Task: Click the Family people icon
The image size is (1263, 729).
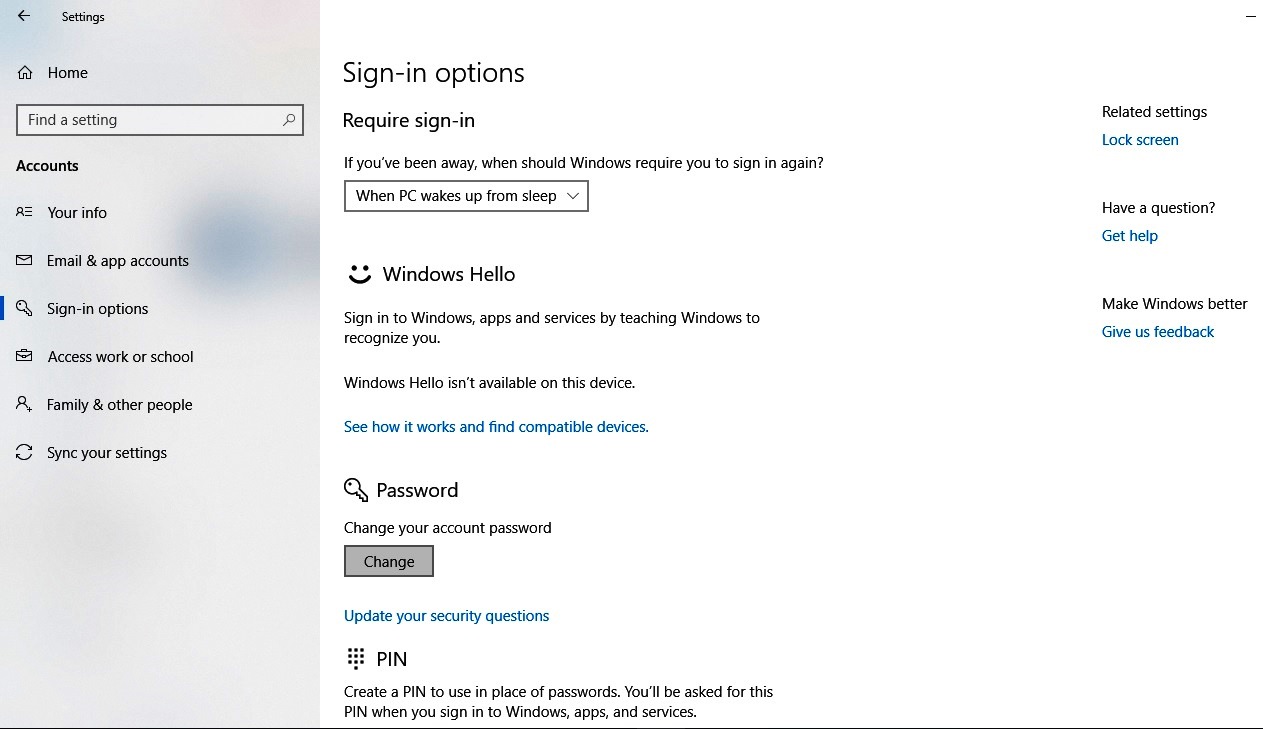Action: click(25, 405)
